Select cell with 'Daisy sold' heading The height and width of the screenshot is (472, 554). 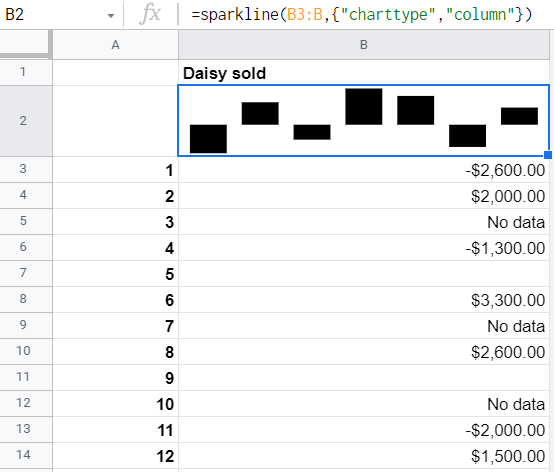[x=364, y=73]
